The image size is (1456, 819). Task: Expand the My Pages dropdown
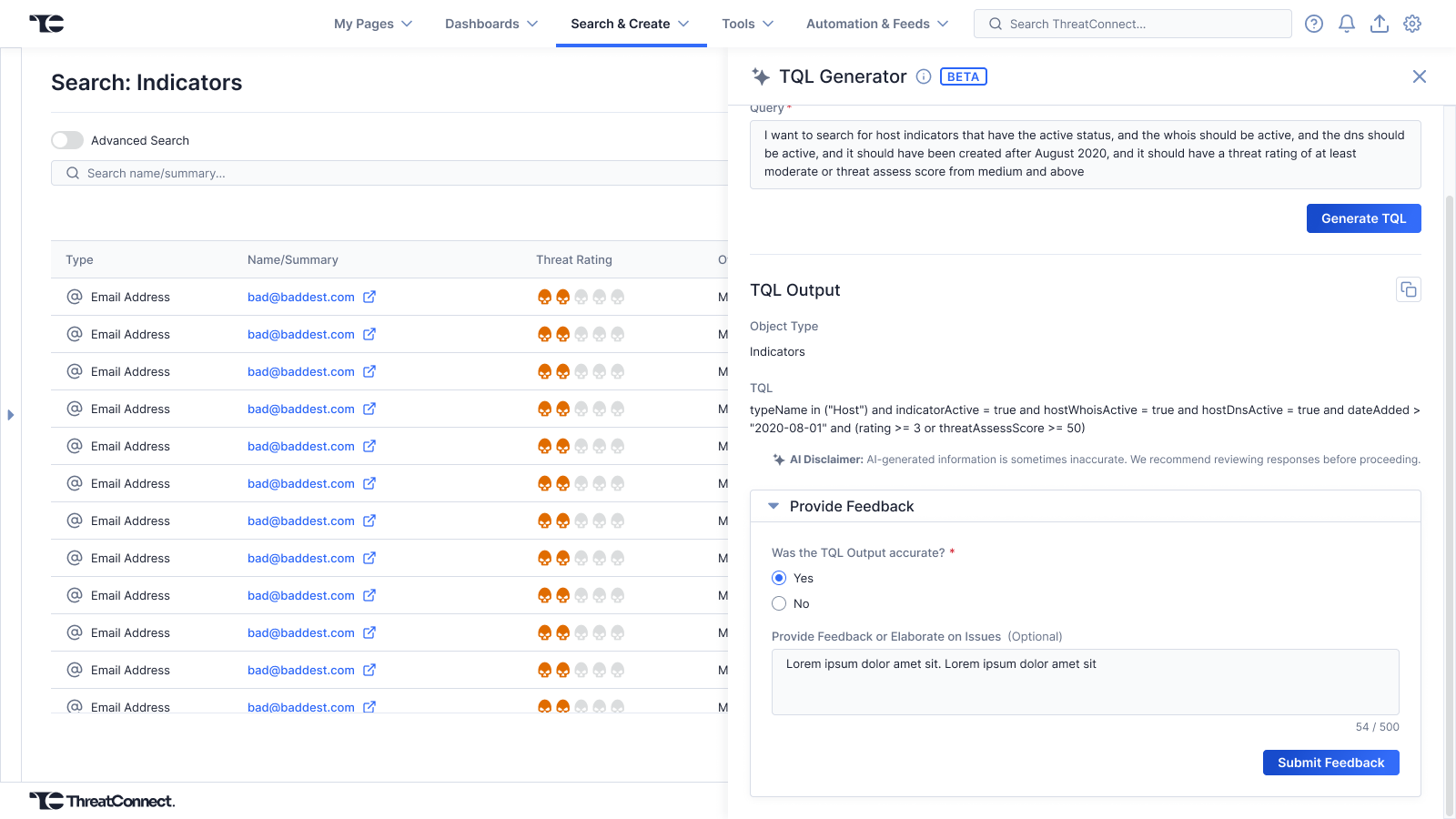pos(373,24)
